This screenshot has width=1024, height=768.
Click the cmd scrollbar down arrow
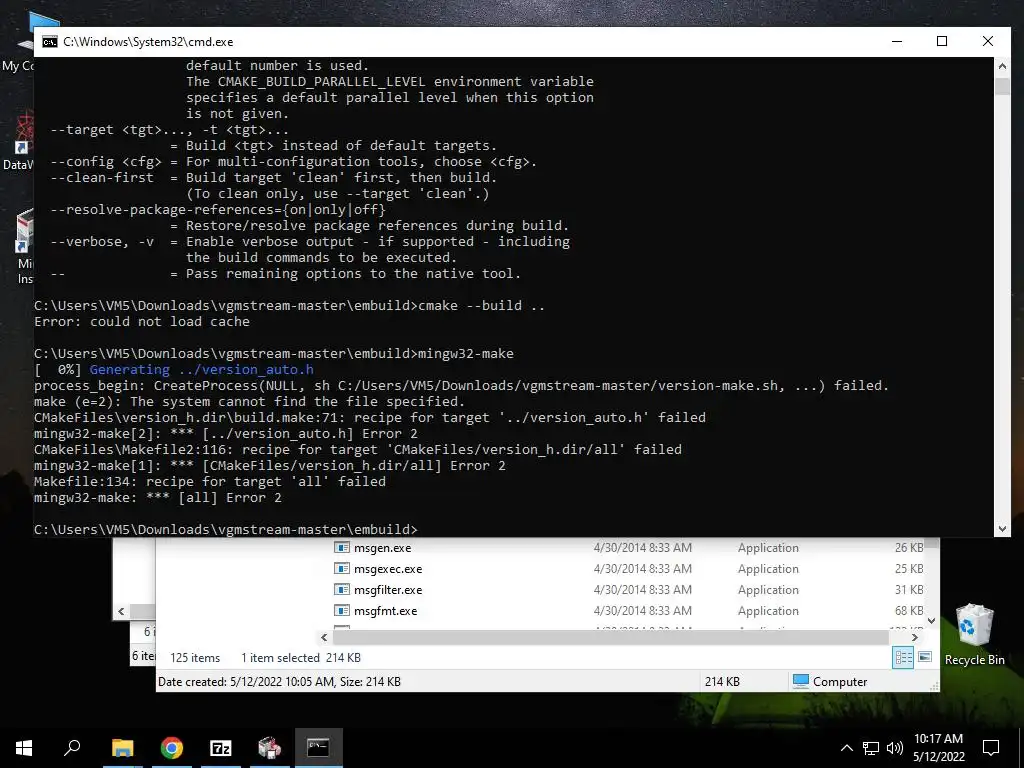tap(1002, 529)
